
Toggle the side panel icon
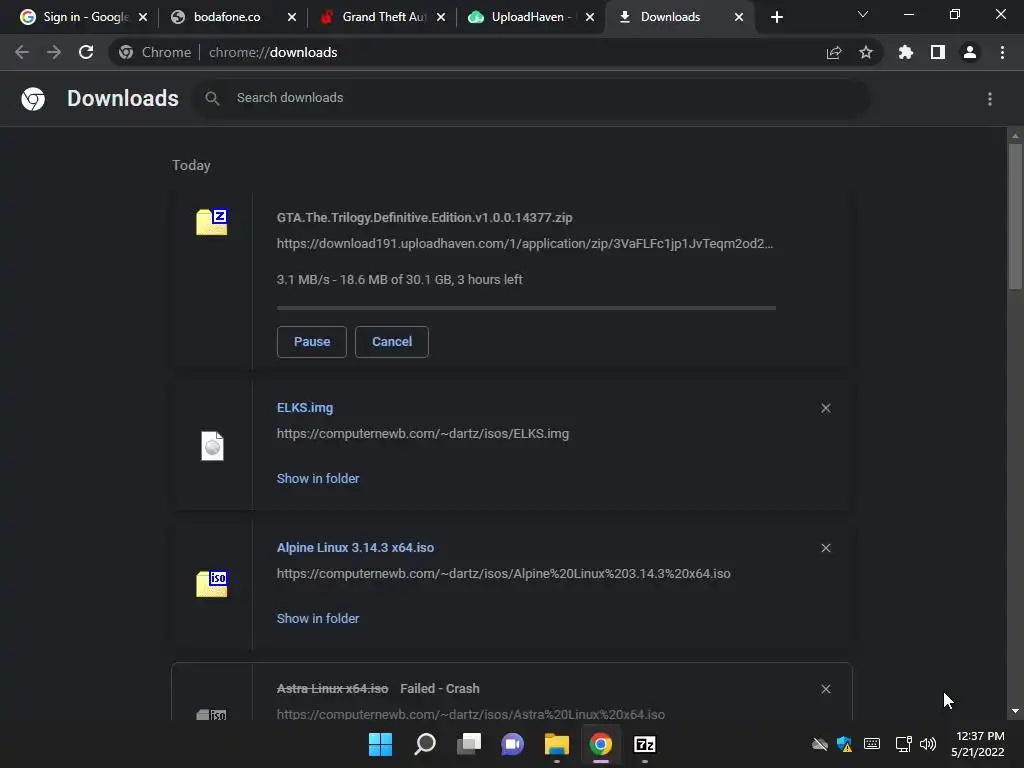(x=938, y=52)
